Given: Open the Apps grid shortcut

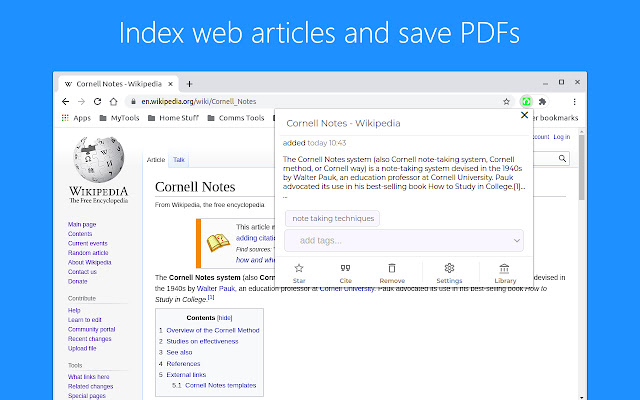Looking at the screenshot, I should (x=76, y=118).
